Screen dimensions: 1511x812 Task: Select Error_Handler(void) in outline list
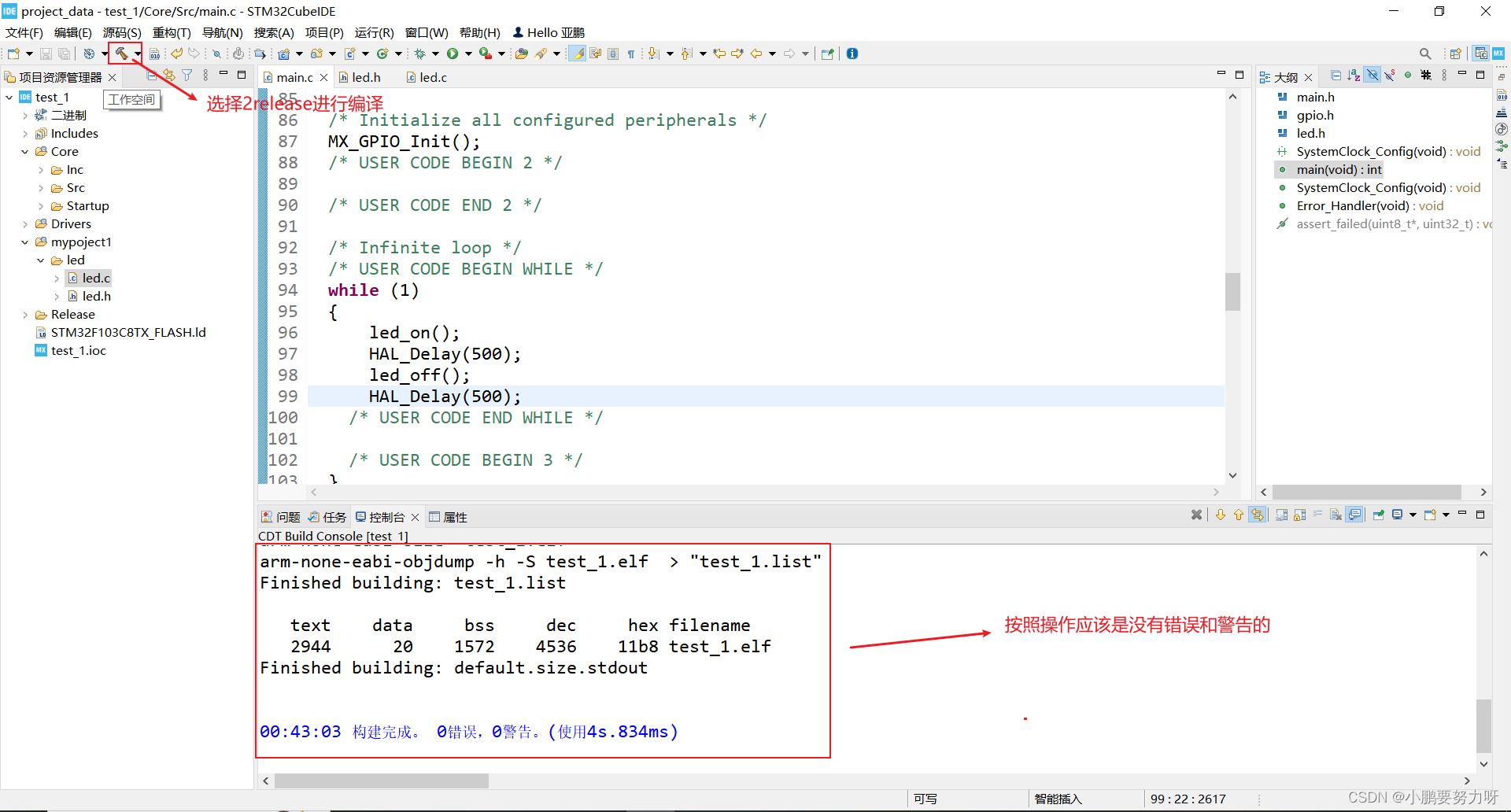pos(1361,206)
